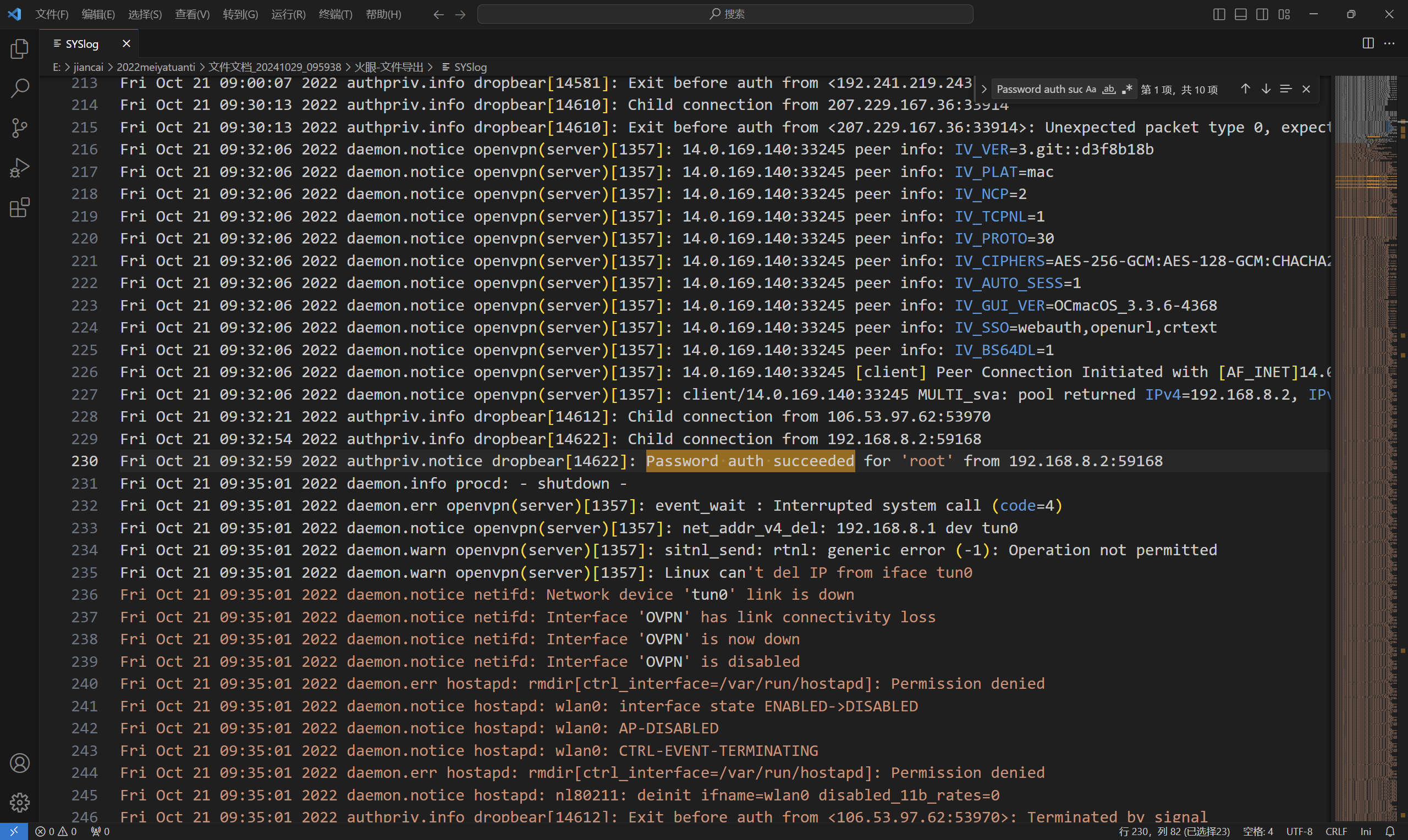1408x840 pixels.
Task: Open the 文件(F) menu
Action: 52,14
